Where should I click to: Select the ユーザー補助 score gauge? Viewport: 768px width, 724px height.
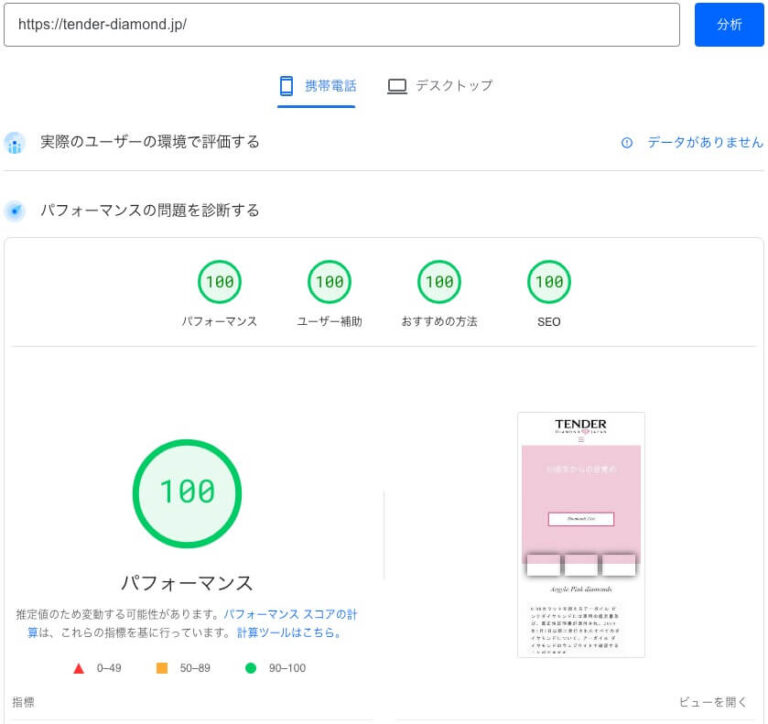coord(329,282)
